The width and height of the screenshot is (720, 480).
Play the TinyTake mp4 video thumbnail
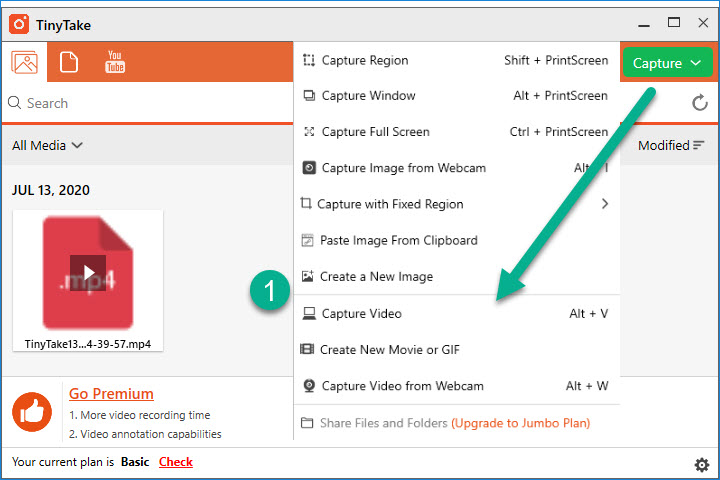(88, 272)
